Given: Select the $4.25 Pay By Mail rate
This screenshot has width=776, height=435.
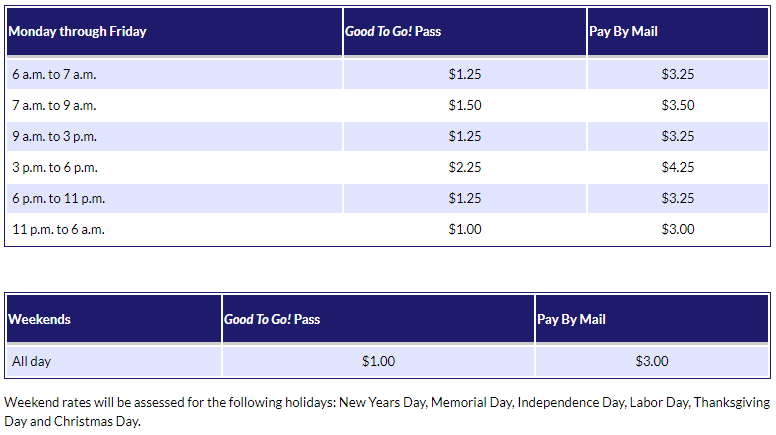Looking at the screenshot, I should coord(678,167).
